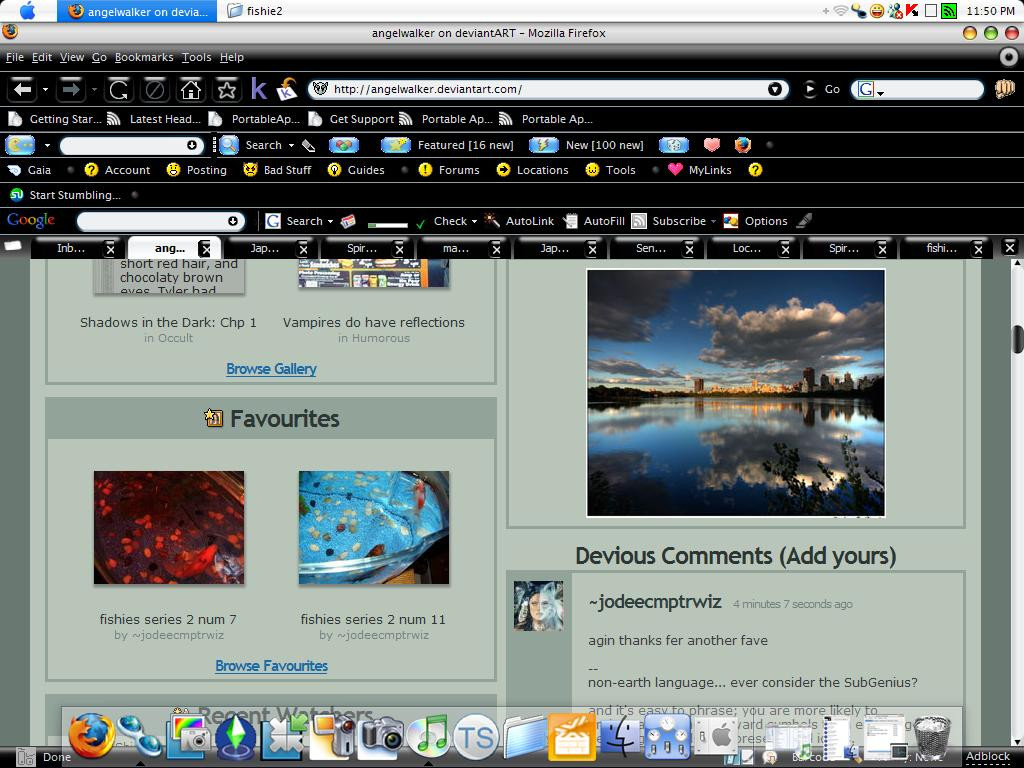Open the Bookmarks menu
Image resolution: width=1024 pixels, height=768 pixels.
tap(144, 57)
